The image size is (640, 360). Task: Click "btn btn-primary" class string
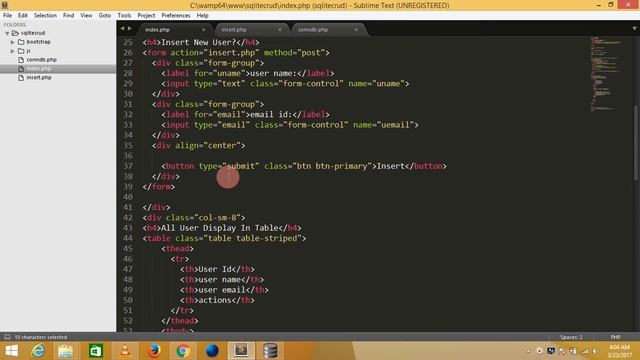click(332, 166)
